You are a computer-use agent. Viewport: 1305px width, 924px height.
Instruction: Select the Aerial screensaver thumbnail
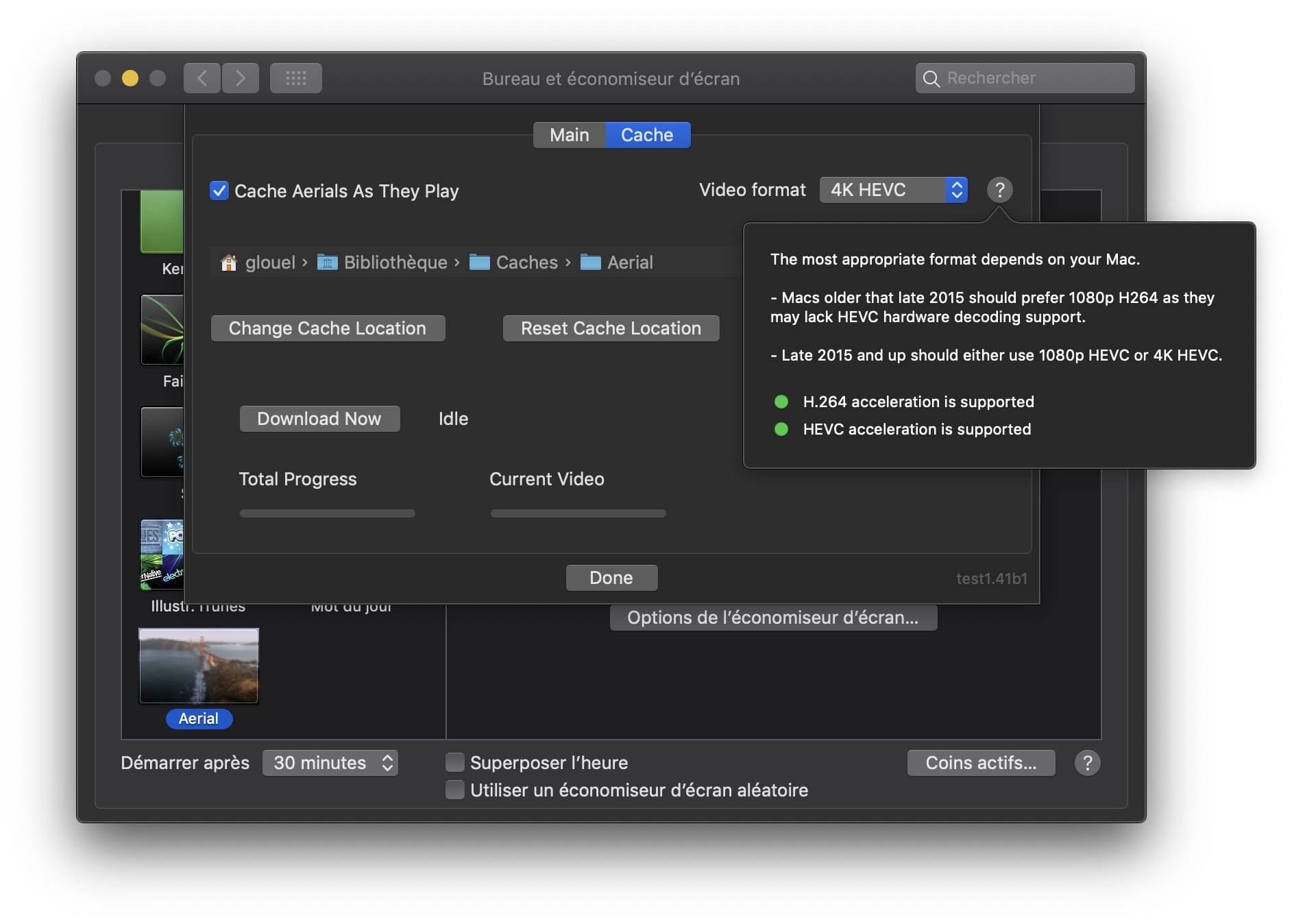pyautogui.click(x=199, y=666)
